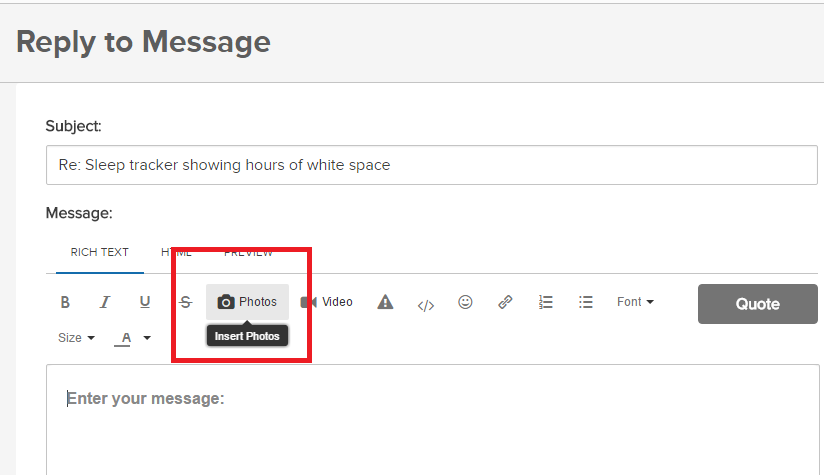Open the Font dropdown
This screenshot has width=824, height=475.
click(x=635, y=302)
